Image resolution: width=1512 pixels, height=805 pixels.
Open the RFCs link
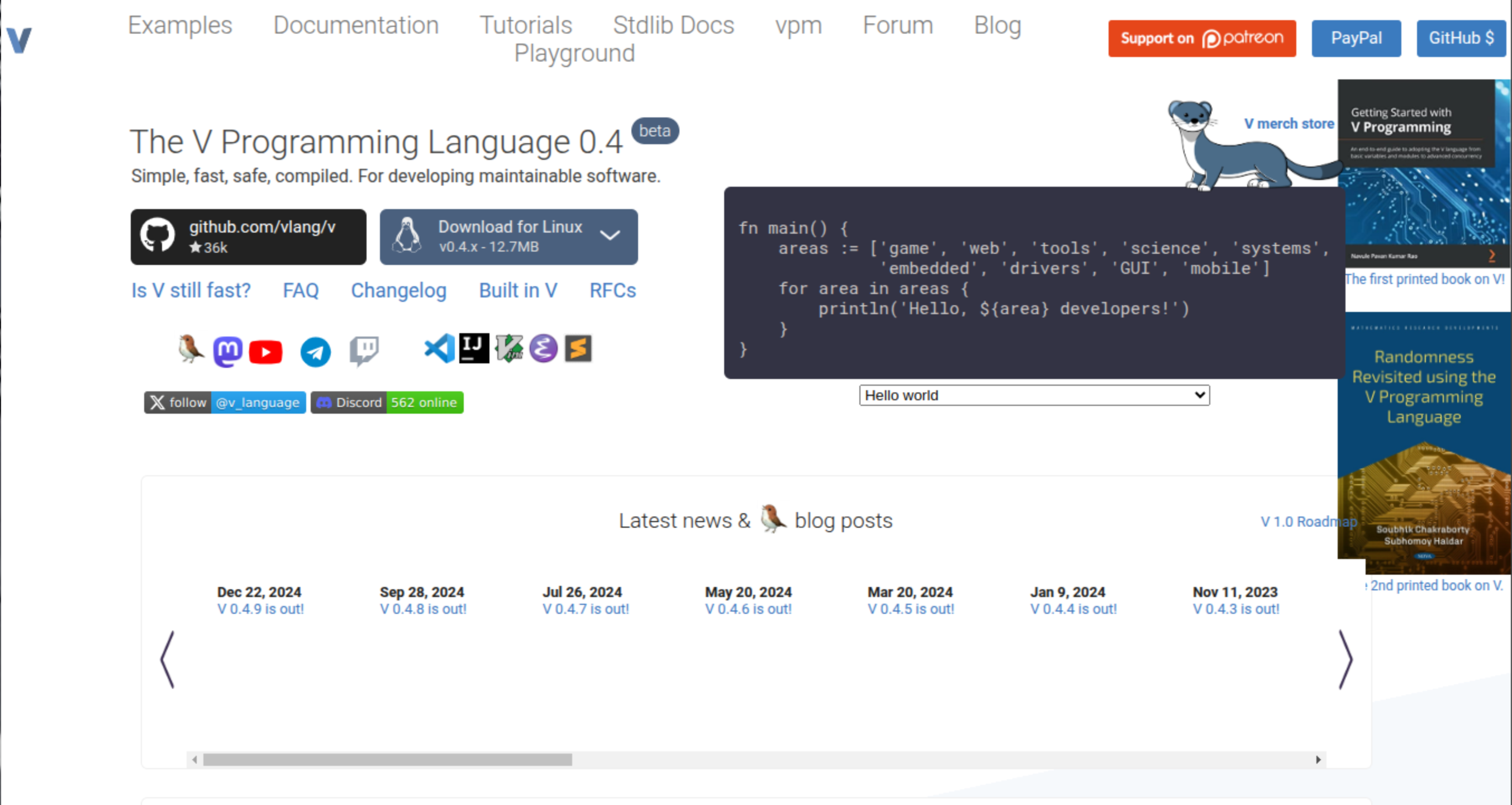[x=613, y=291]
